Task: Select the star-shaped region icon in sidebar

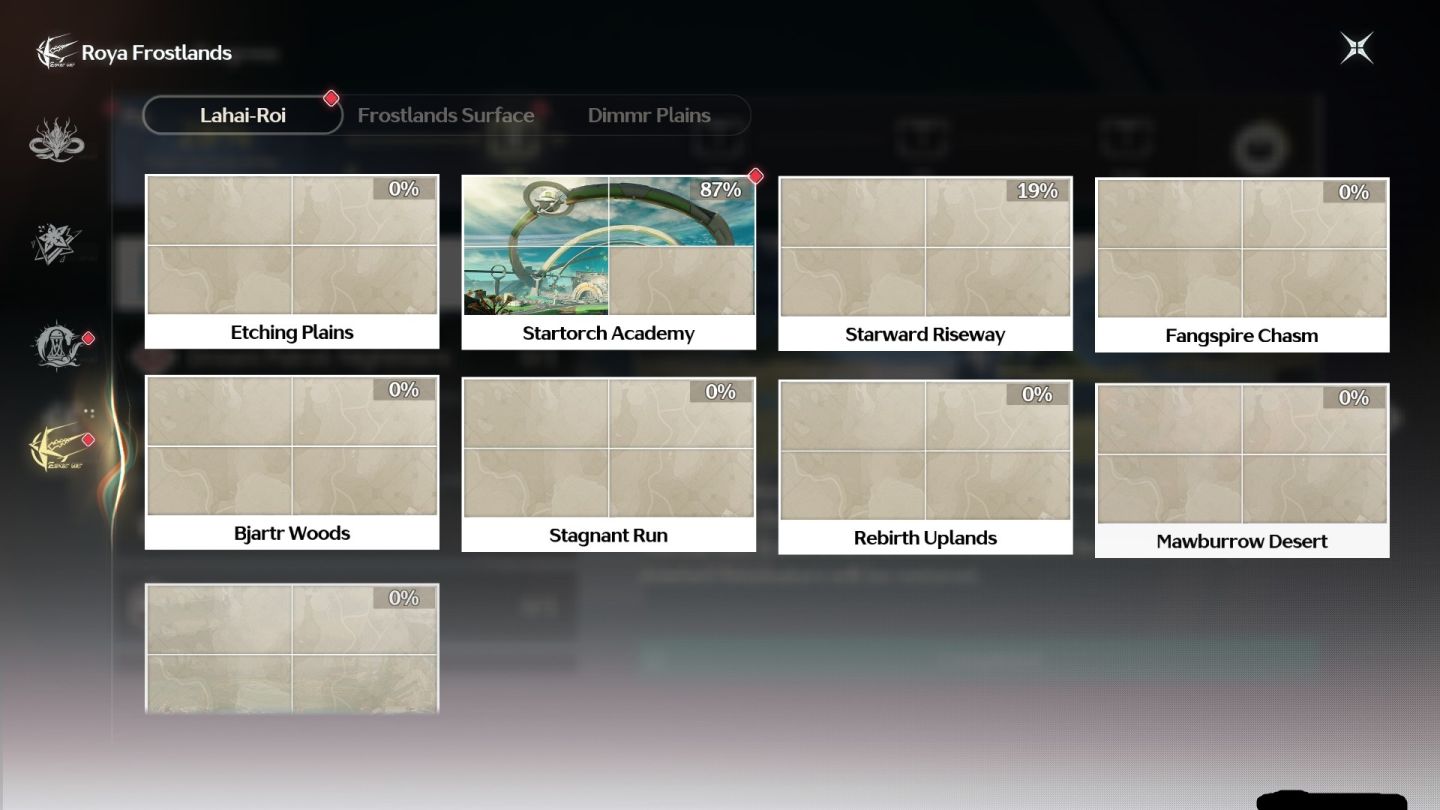Action: pos(56,243)
